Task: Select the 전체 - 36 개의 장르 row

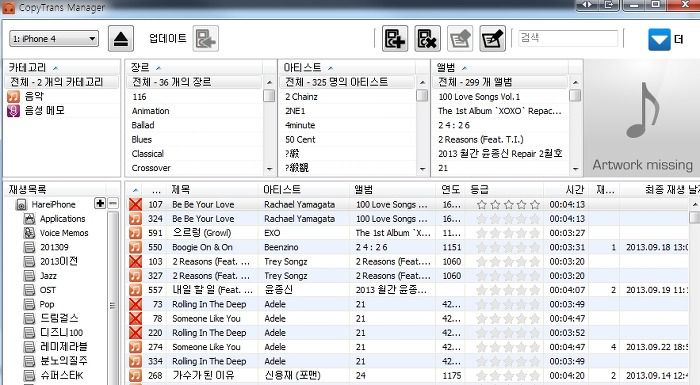Action: point(195,82)
